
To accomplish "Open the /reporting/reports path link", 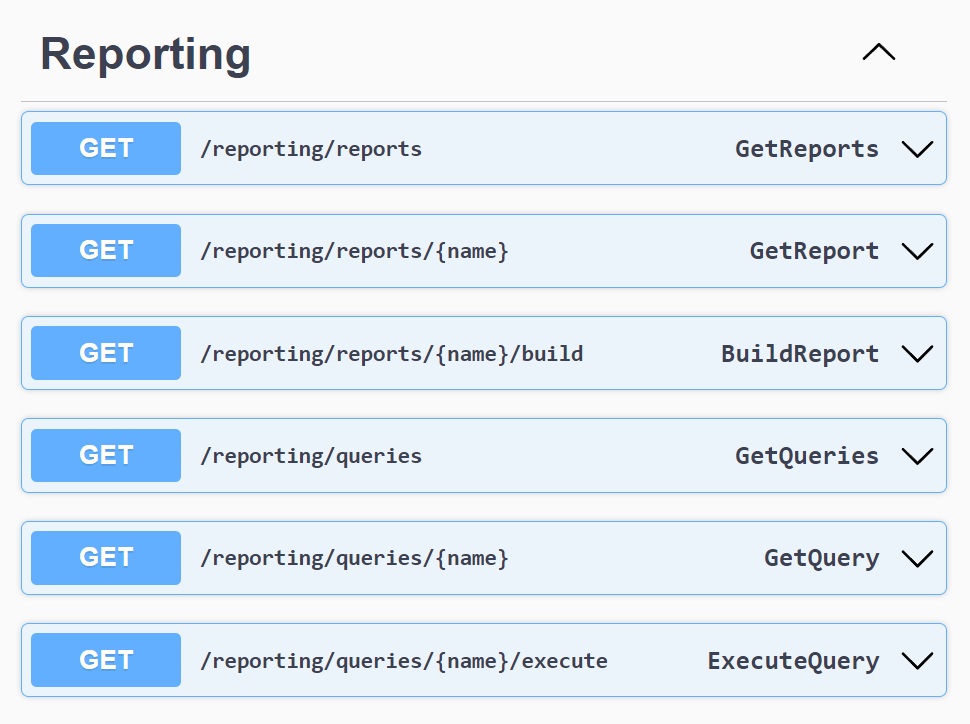I will pyautogui.click(x=311, y=150).
